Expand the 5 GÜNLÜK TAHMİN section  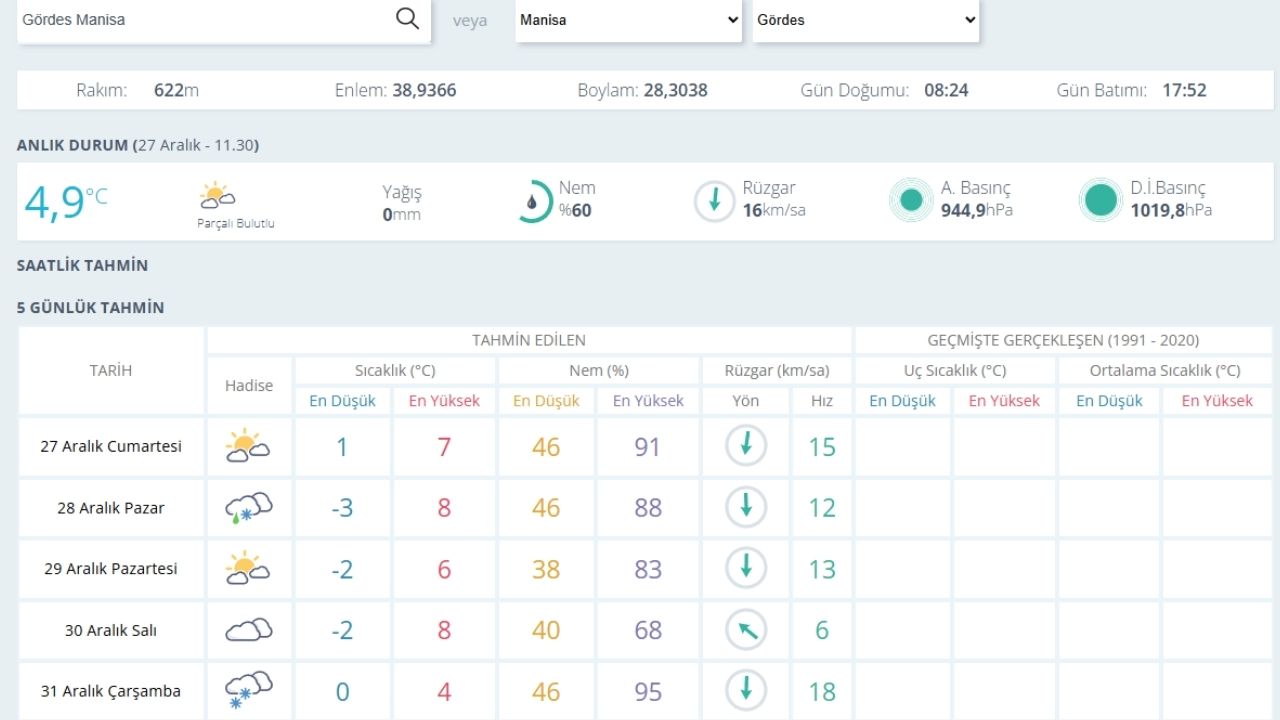pyautogui.click(x=90, y=307)
